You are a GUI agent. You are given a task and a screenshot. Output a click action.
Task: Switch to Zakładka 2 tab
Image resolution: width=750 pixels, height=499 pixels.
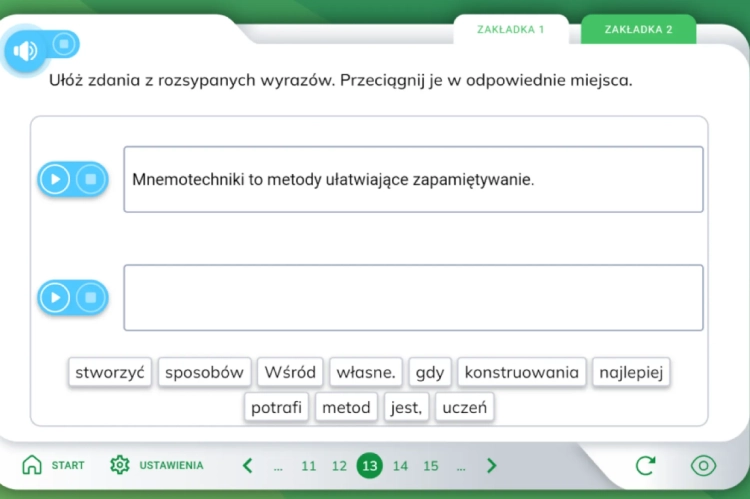coord(639,30)
